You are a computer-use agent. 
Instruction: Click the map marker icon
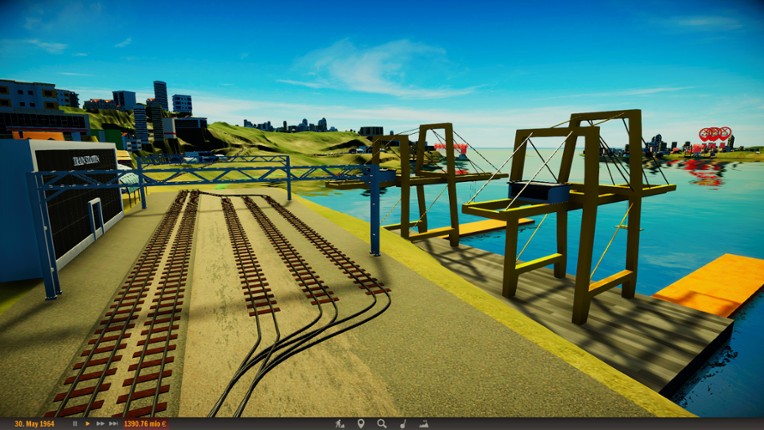coord(361,424)
